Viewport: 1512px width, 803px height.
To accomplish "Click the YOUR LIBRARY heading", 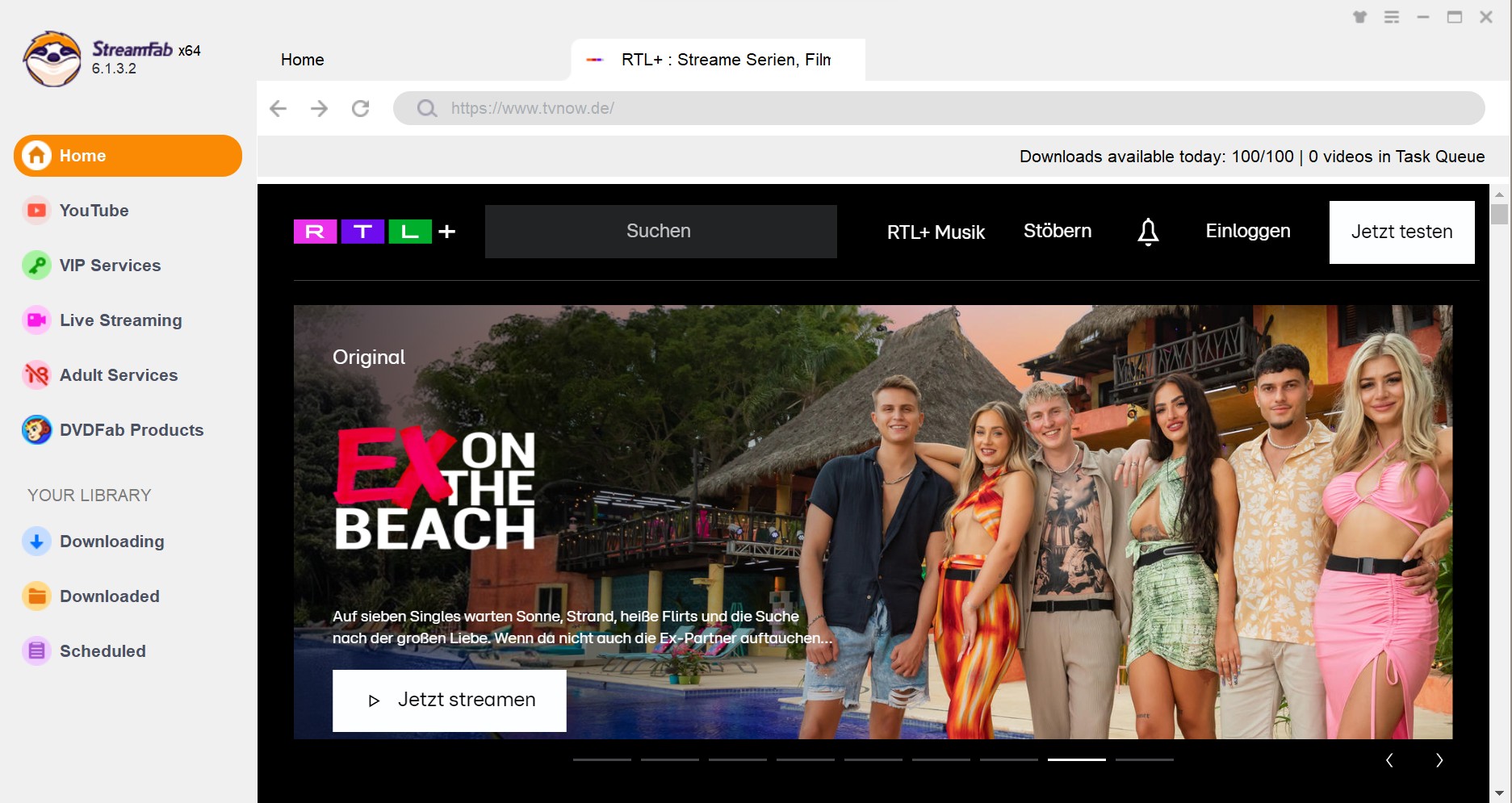I will 90,496.
